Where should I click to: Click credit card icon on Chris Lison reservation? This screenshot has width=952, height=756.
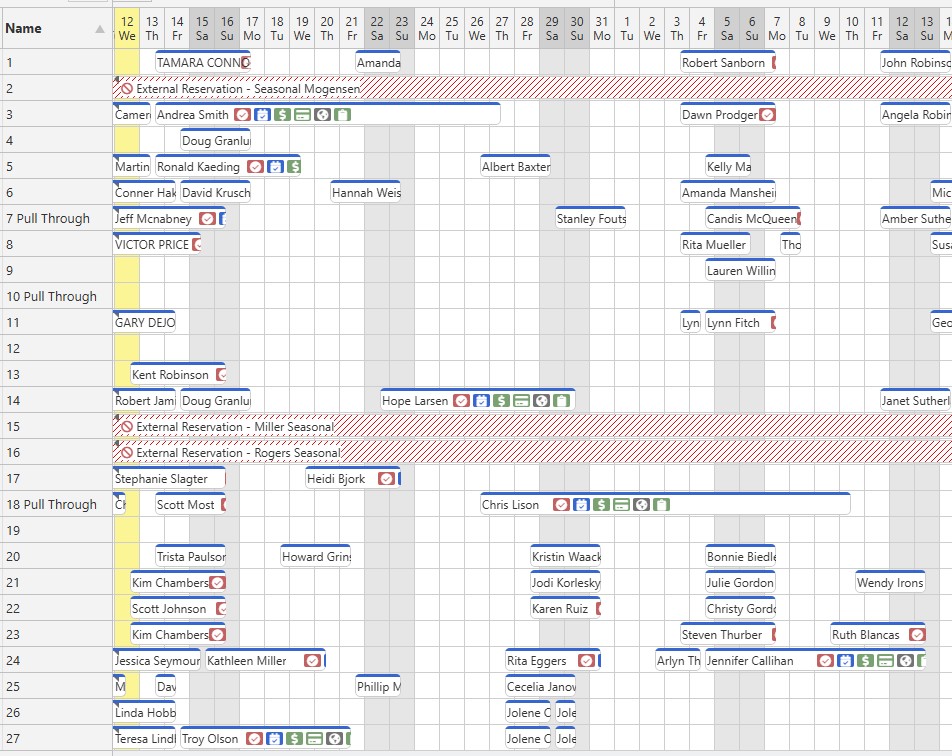[x=622, y=505]
